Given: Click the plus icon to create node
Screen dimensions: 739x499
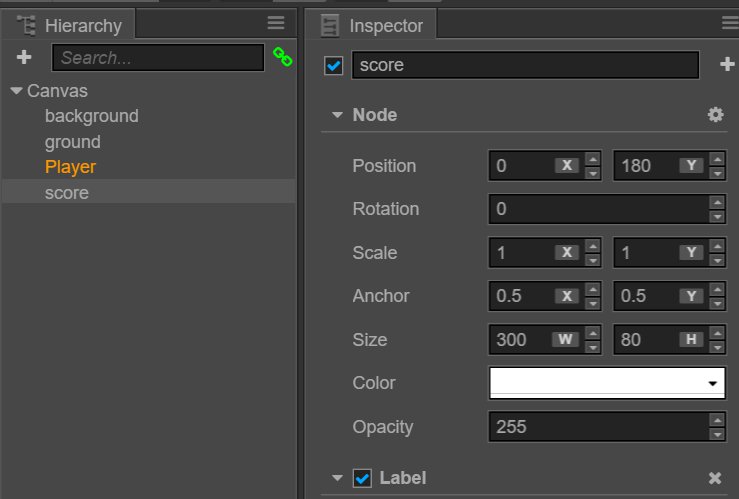Looking at the screenshot, I should pos(25,58).
